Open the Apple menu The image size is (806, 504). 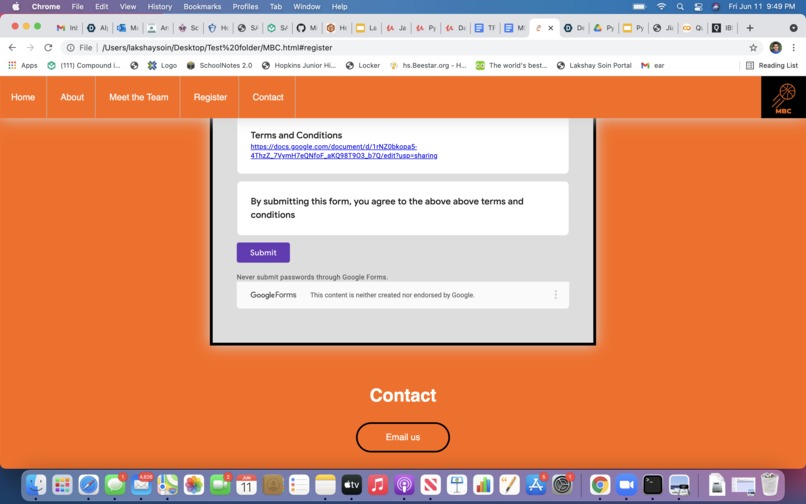pos(15,7)
